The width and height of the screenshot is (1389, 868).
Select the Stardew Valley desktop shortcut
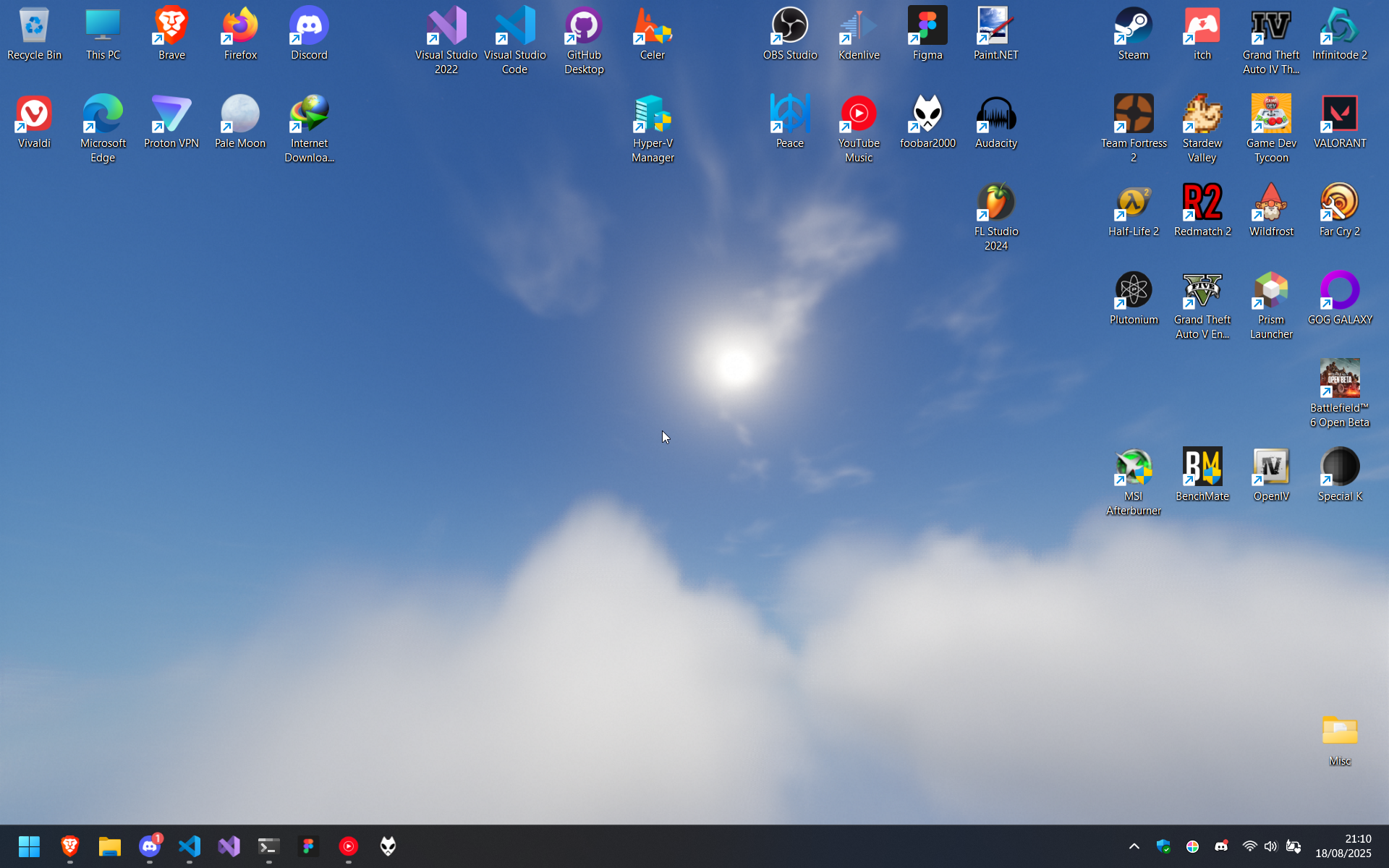point(1202,129)
